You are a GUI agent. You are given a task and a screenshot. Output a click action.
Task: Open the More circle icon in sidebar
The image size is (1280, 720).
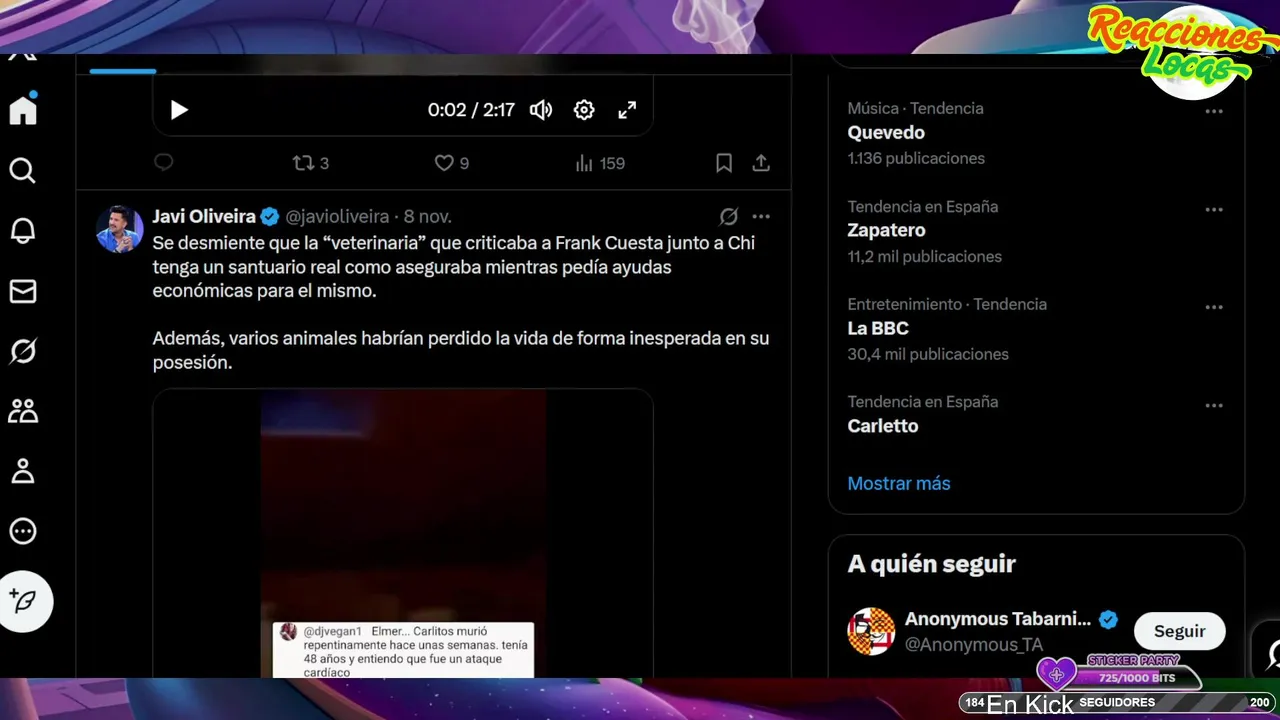click(x=23, y=531)
